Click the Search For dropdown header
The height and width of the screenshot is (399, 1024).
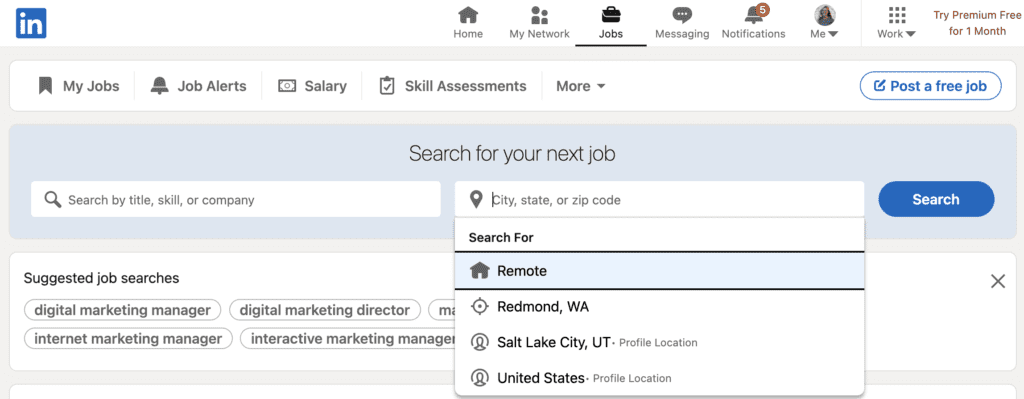point(501,237)
